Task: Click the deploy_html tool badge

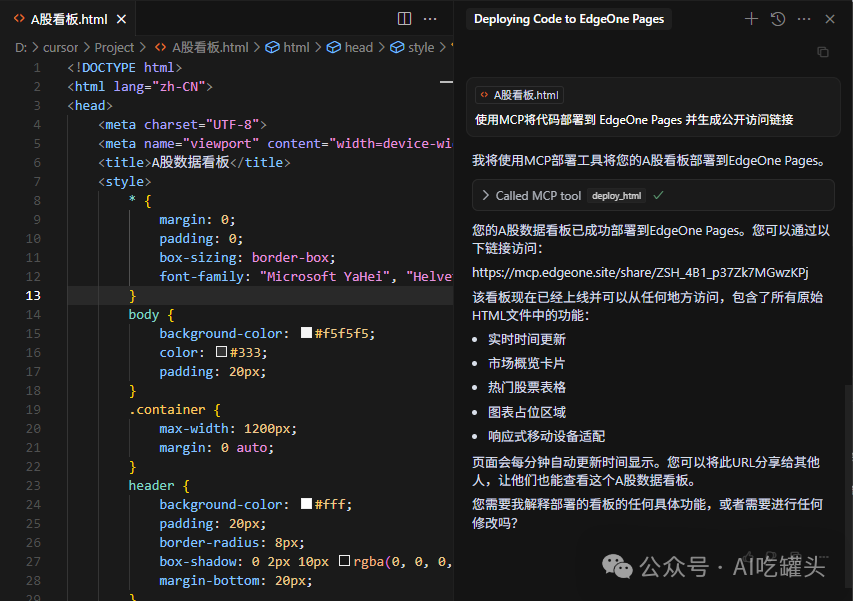Action: click(616, 196)
